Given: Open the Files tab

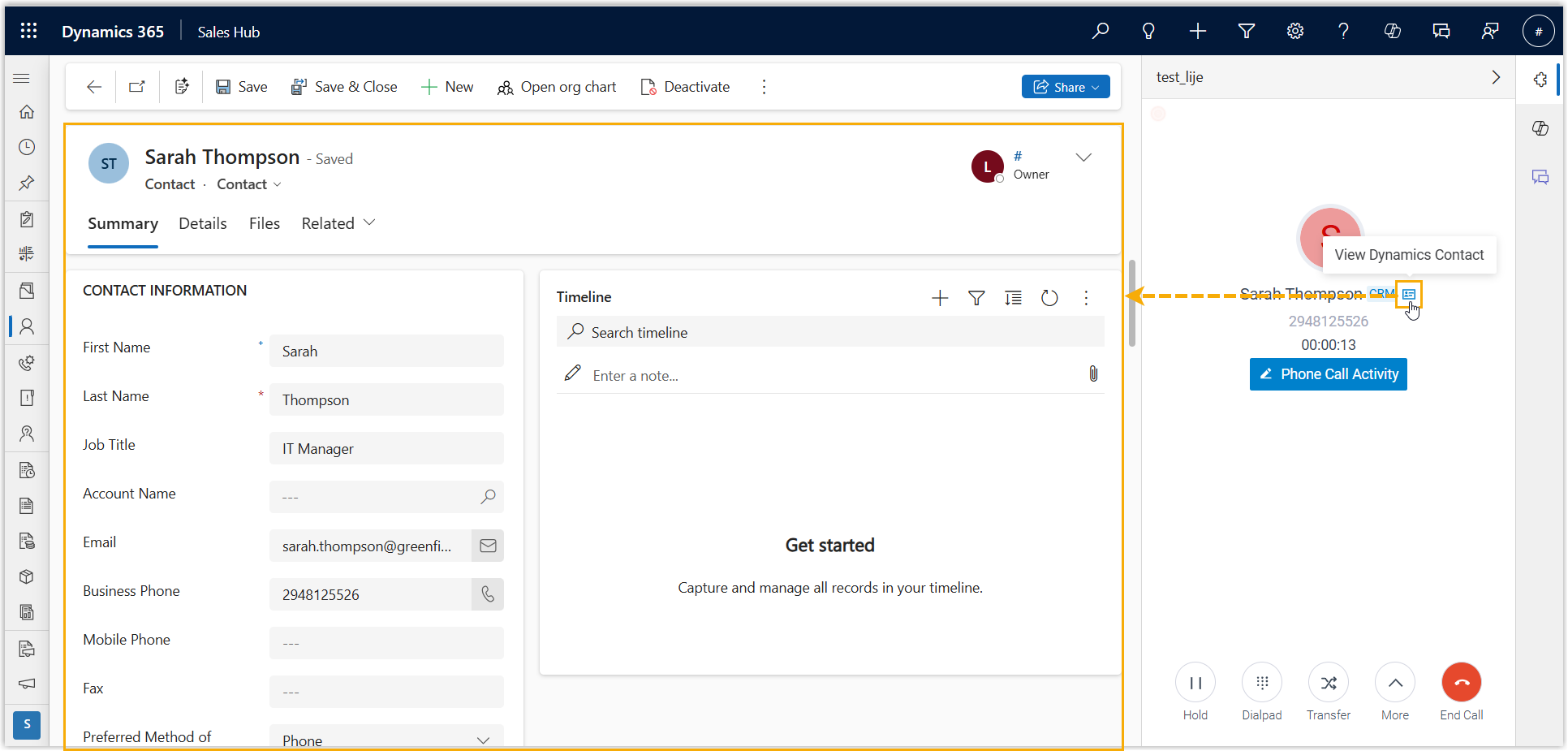Looking at the screenshot, I should (264, 223).
